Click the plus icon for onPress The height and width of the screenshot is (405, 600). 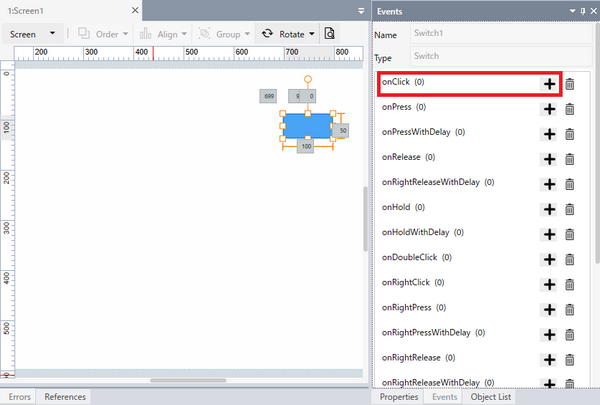click(549, 108)
